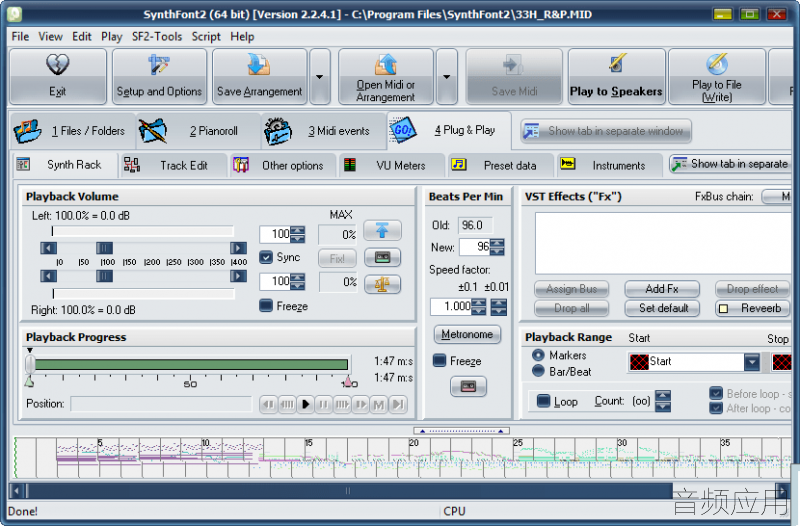Screen dimensions: 800x526
Task: Click cassette icon below Beats Freeze
Action: coord(468,386)
